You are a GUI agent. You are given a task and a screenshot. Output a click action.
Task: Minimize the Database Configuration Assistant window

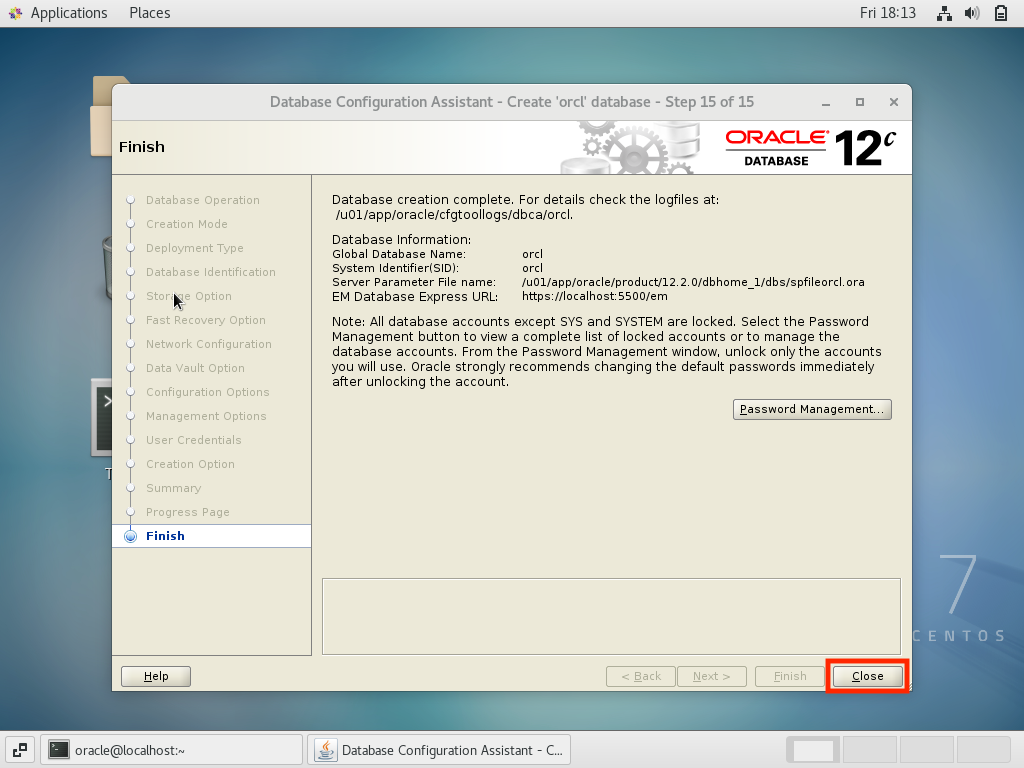tap(826, 103)
